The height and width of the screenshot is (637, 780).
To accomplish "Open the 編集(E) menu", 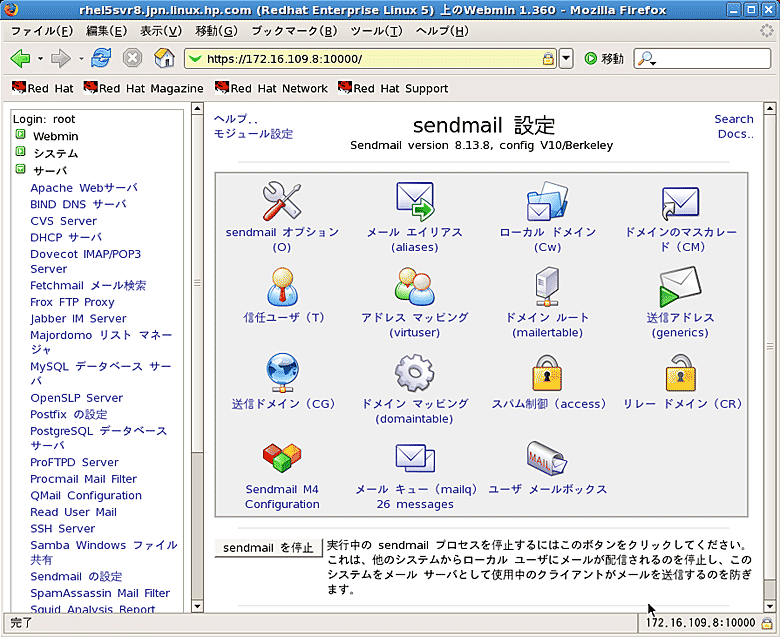I will click(106, 31).
